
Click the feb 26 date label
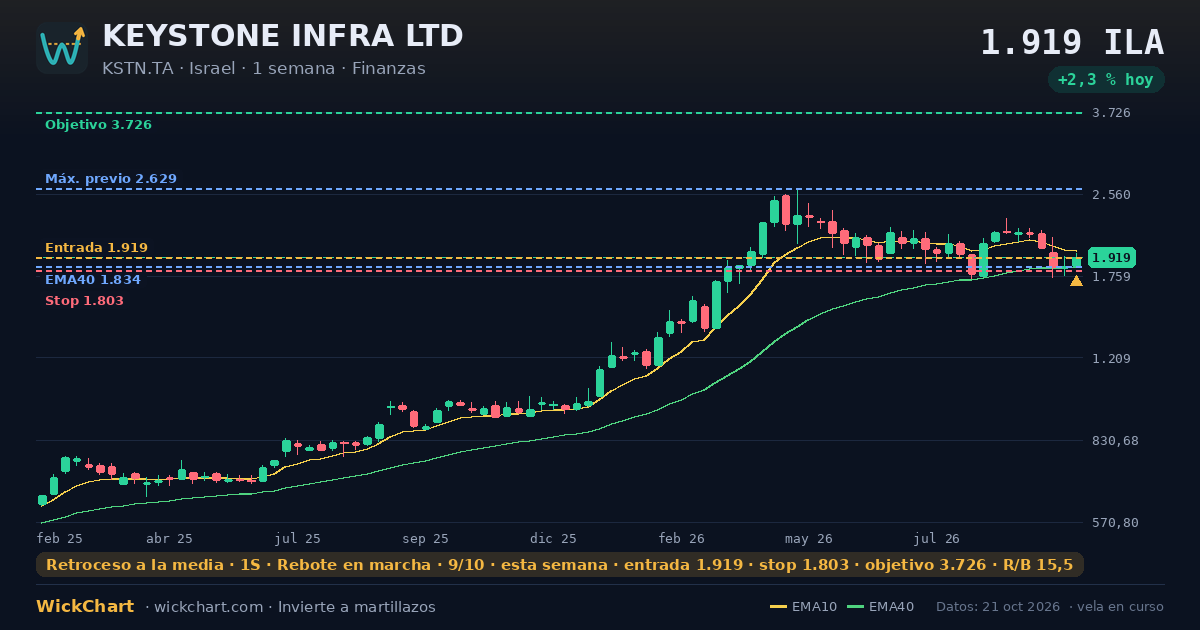coord(682,538)
